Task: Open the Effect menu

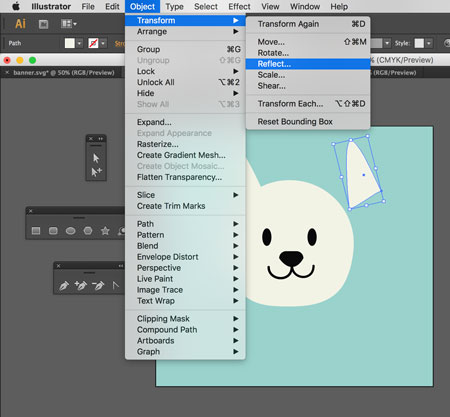Action: pos(239,7)
